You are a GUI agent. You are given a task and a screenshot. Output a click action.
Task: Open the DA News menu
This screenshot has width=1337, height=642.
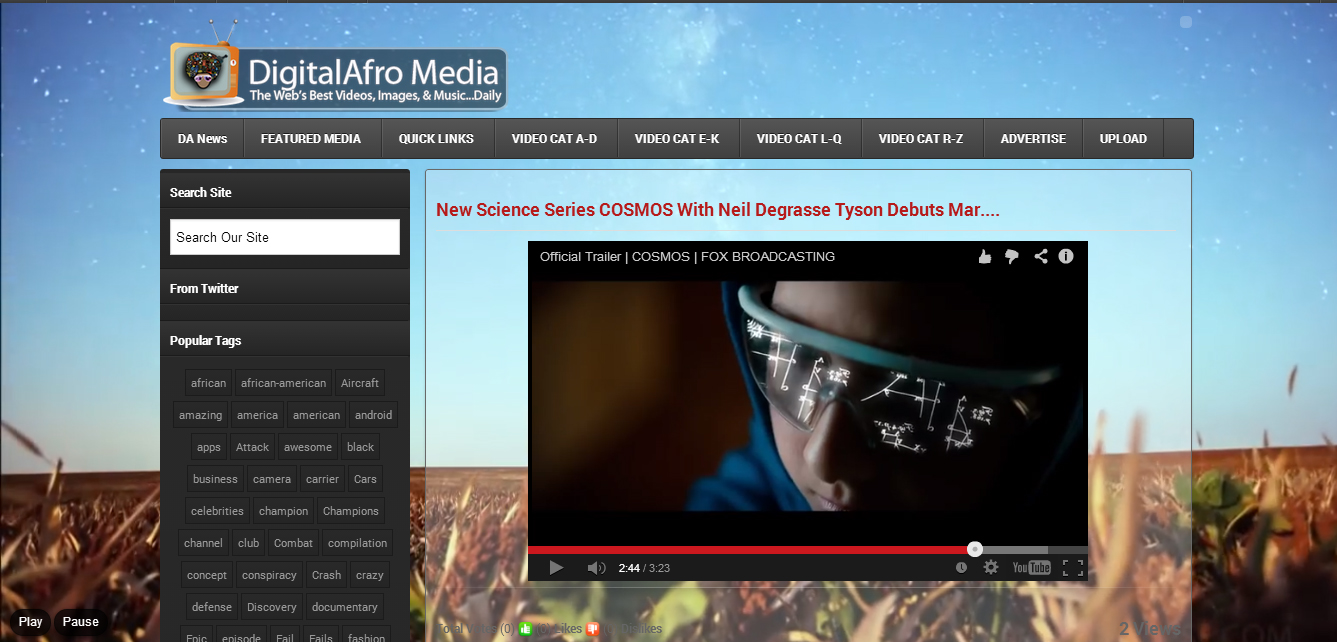tap(202, 139)
